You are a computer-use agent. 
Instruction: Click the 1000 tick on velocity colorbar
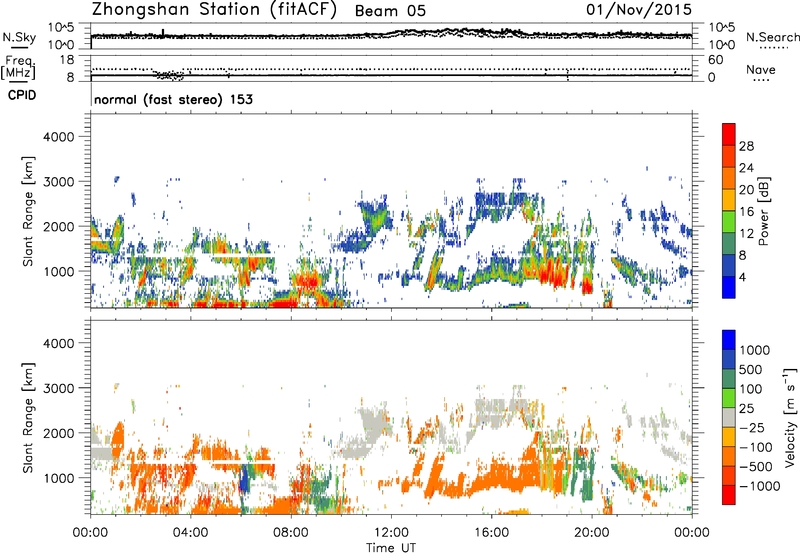[754, 350]
